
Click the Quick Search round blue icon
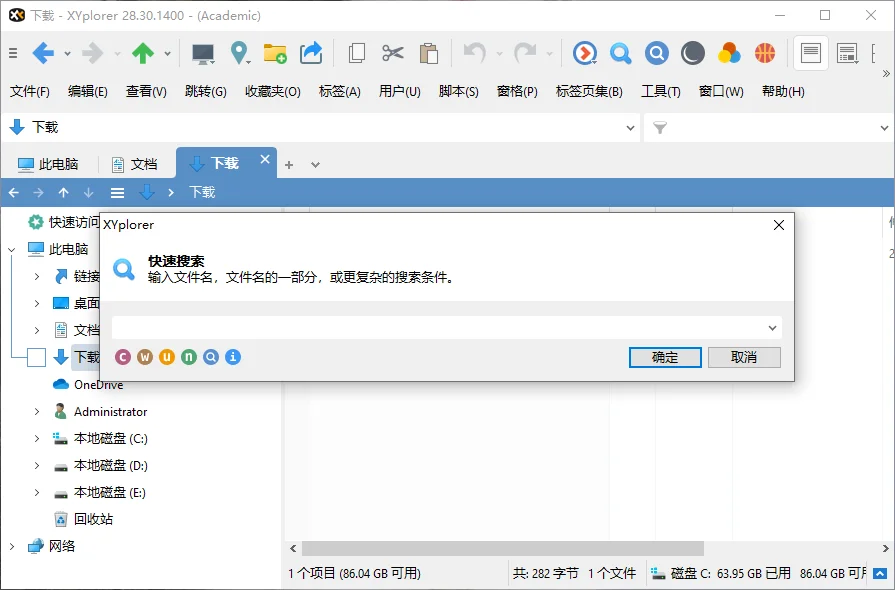point(656,53)
